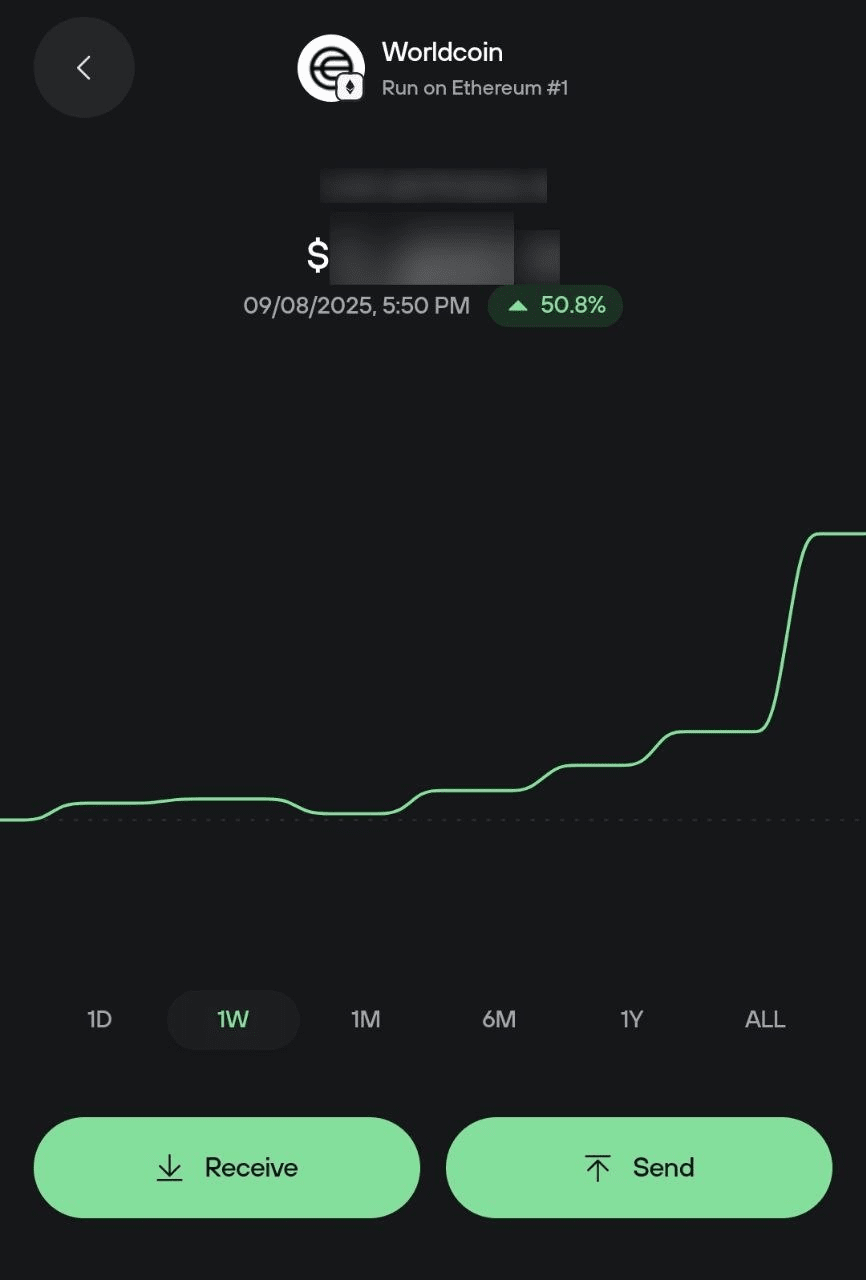Show the 6M price history

[499, 1020]
